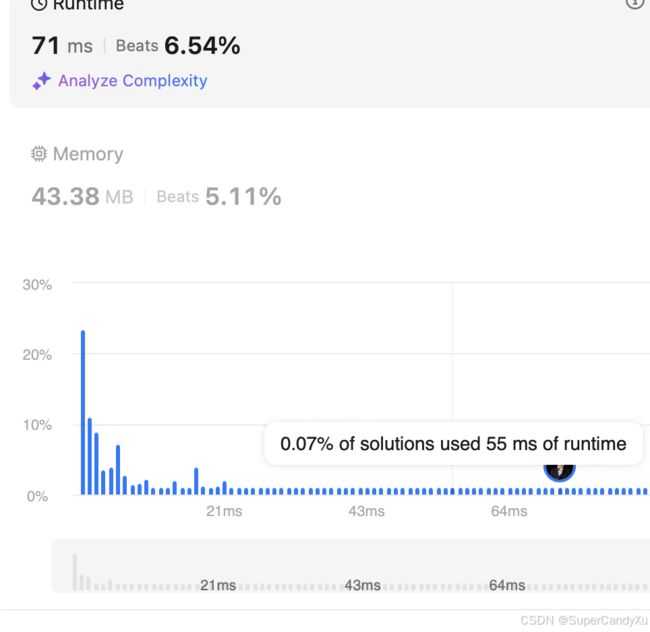Viewport: 650px width, 632px height.
Task: Click the 21ms chart axis label
Action: (224, 511)
